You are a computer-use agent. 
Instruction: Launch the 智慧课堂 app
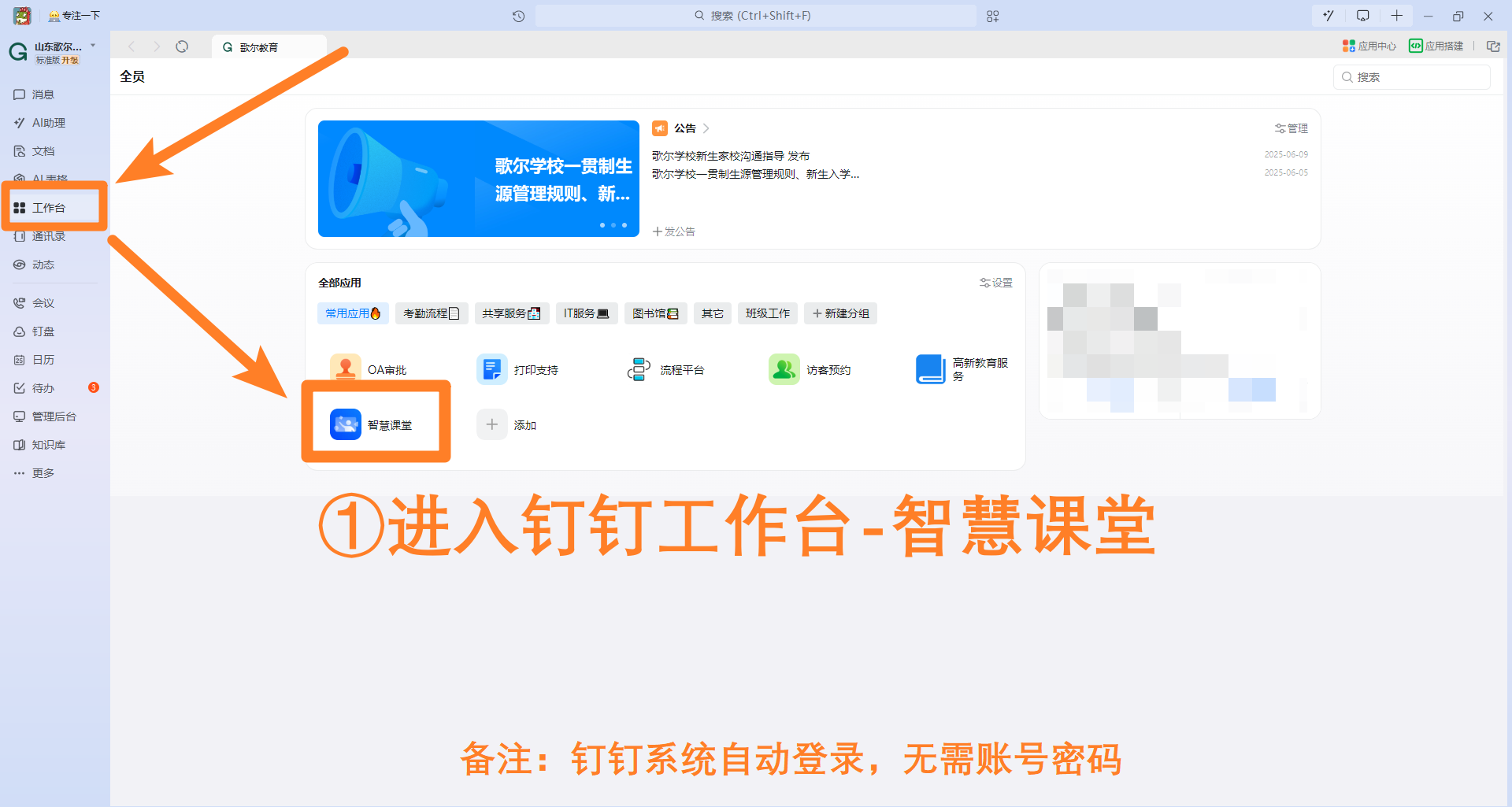[371, 424]
